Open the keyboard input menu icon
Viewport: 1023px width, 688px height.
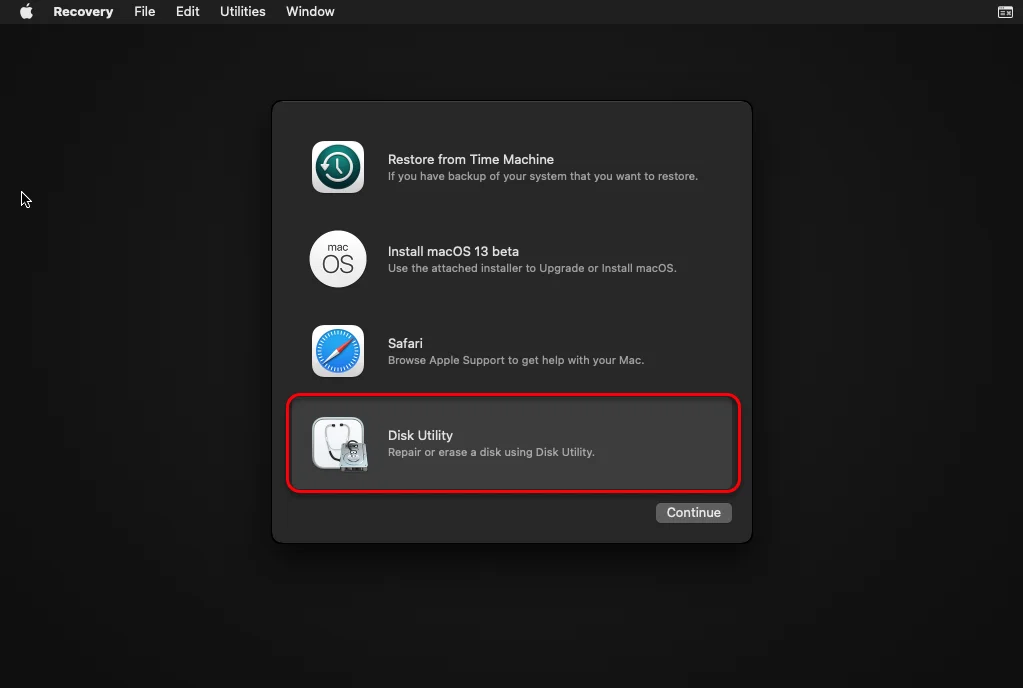click(x=1005, y=12)
